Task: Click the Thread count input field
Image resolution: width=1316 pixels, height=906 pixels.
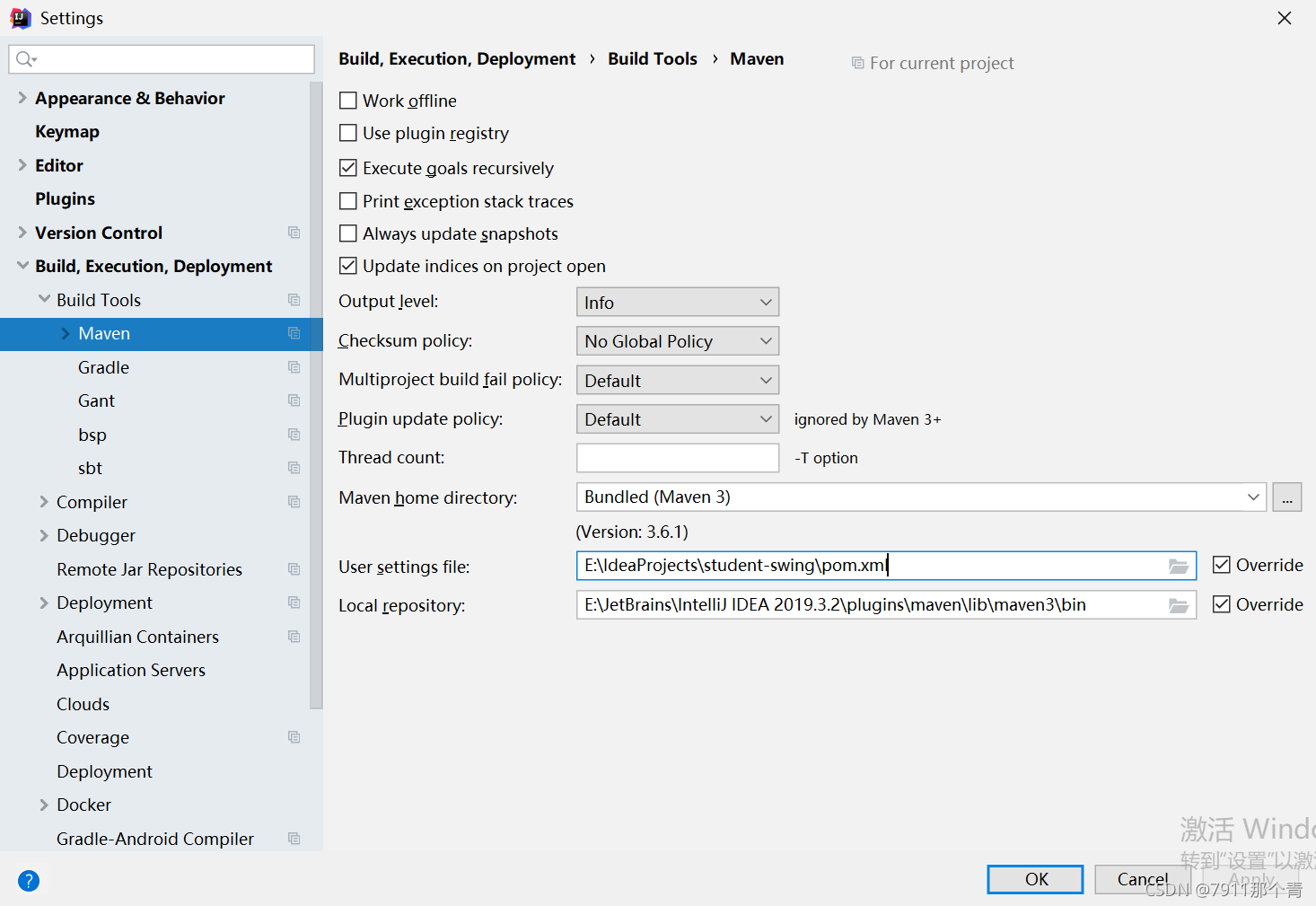Action: tap(678, 458)
